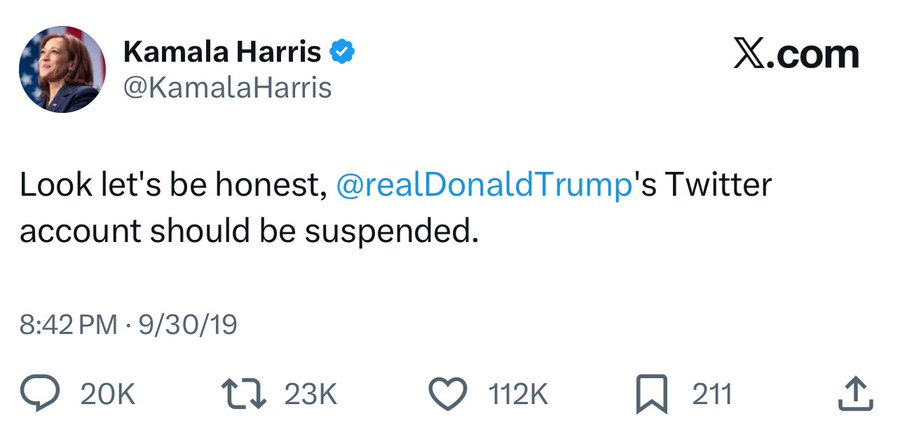Screen dimensions: 900x435
Task: Open the @realDonaldTrump mention link
Action: tap(486, 186)
